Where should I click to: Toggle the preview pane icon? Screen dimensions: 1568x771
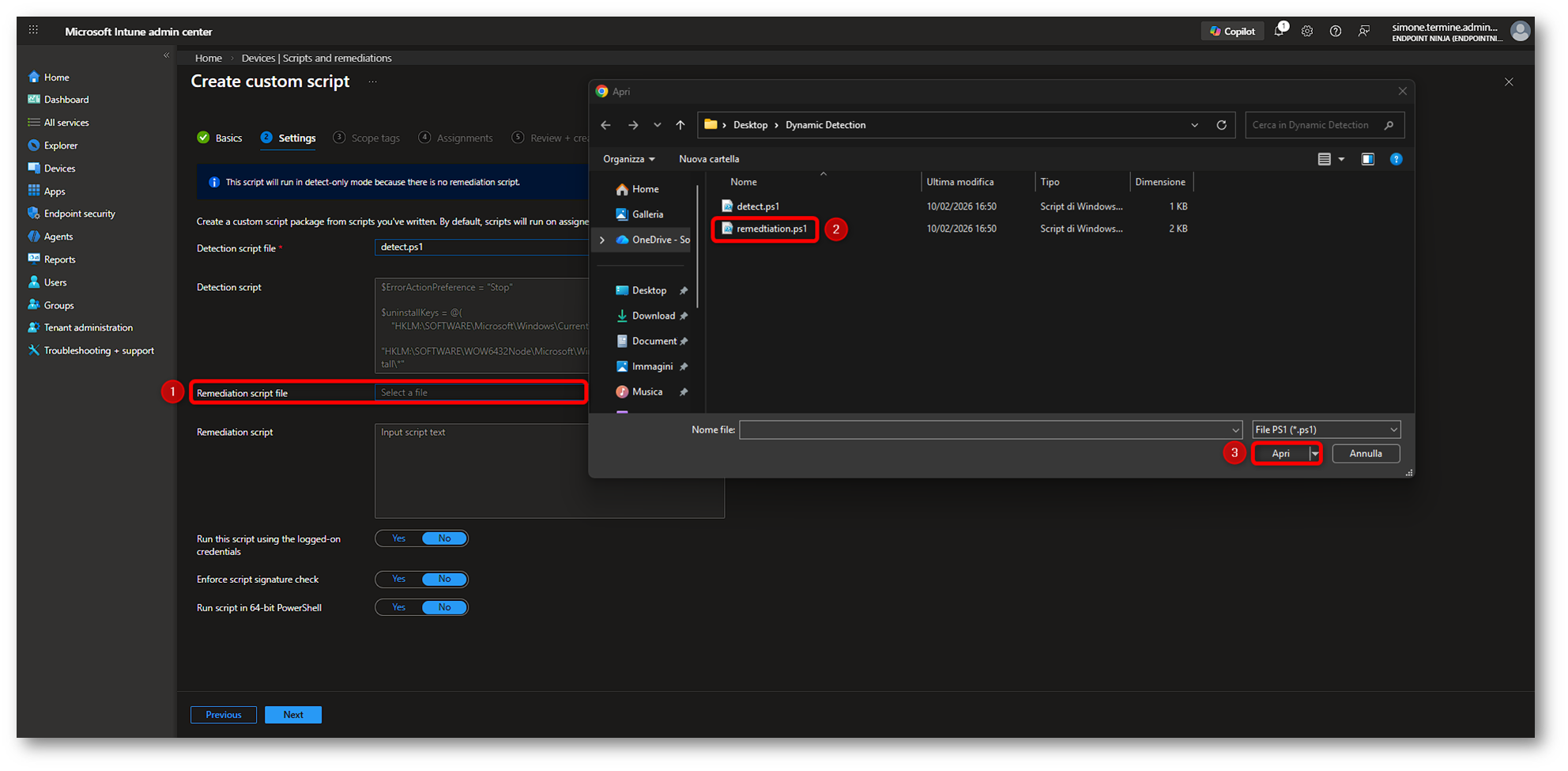[1368, 159]
